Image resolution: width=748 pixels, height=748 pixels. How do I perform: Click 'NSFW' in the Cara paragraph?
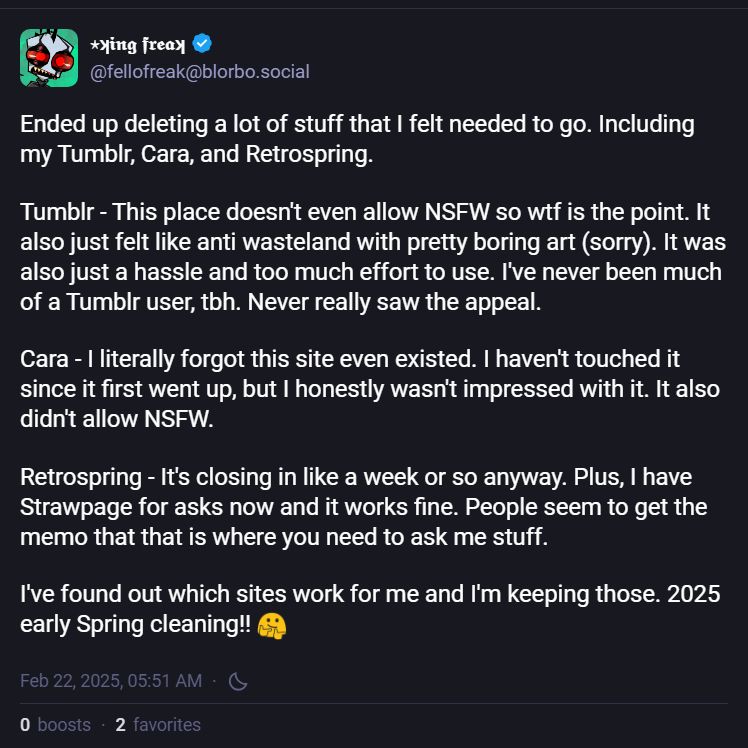pyautogui.click(x=181, y=419)
